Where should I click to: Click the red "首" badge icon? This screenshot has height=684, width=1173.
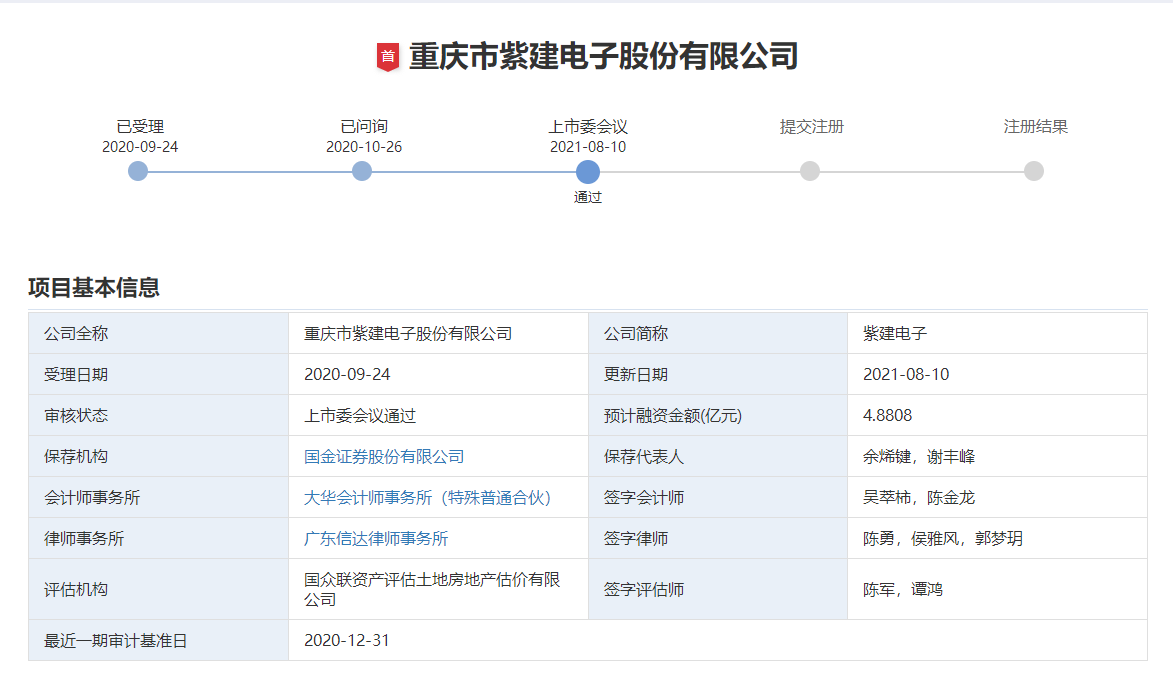(387, 55)
